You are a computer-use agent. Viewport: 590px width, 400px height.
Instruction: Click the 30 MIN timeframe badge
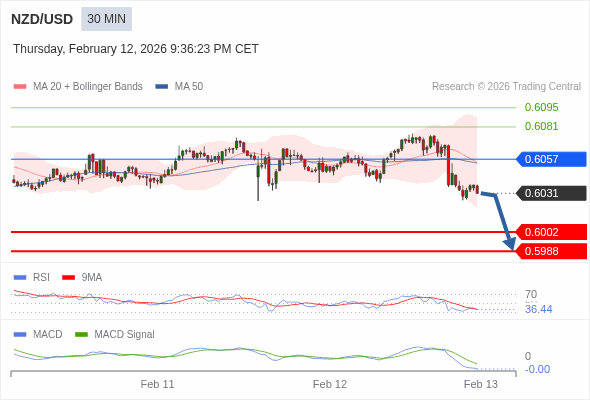point(106,19)
